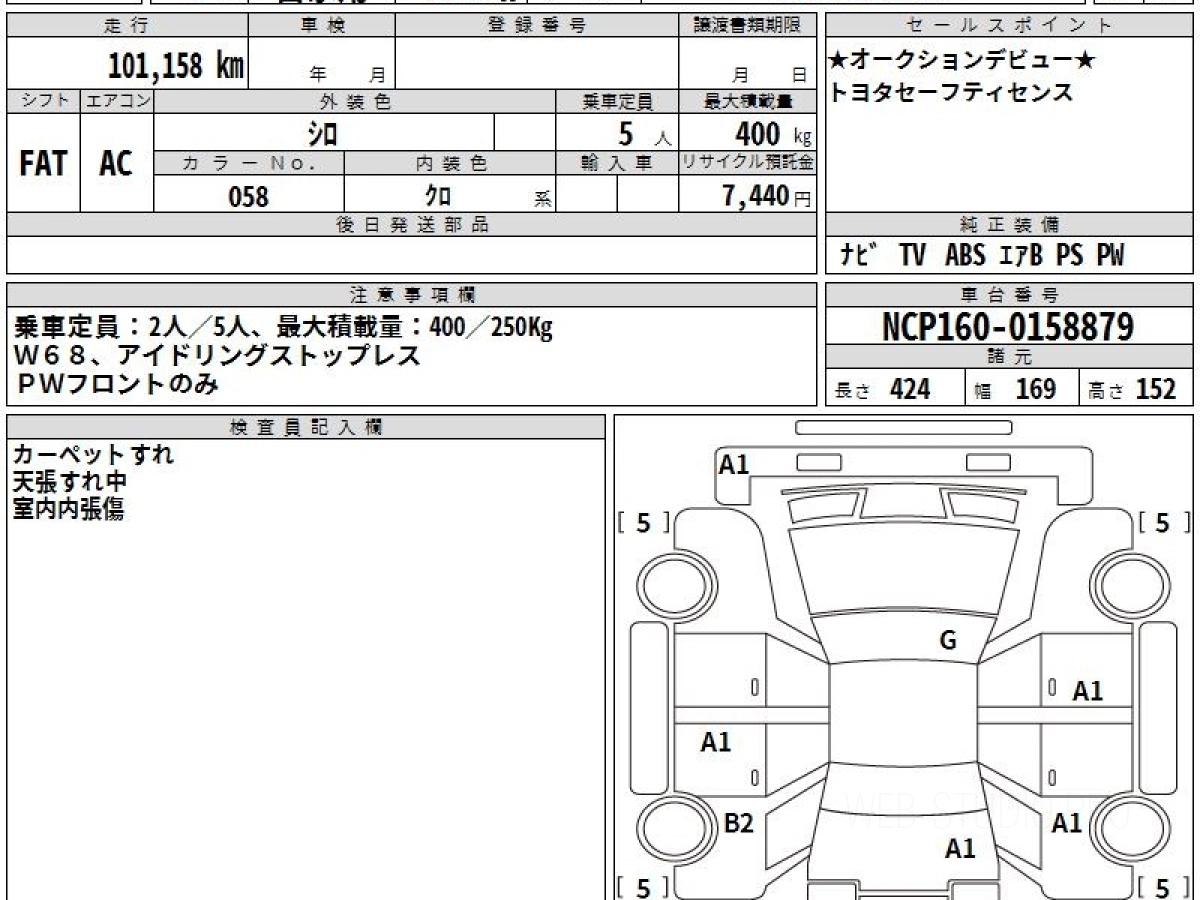Click the G mark on the windshield diagram
Screen dimensions: 1200x900
(x=949, y=641)
